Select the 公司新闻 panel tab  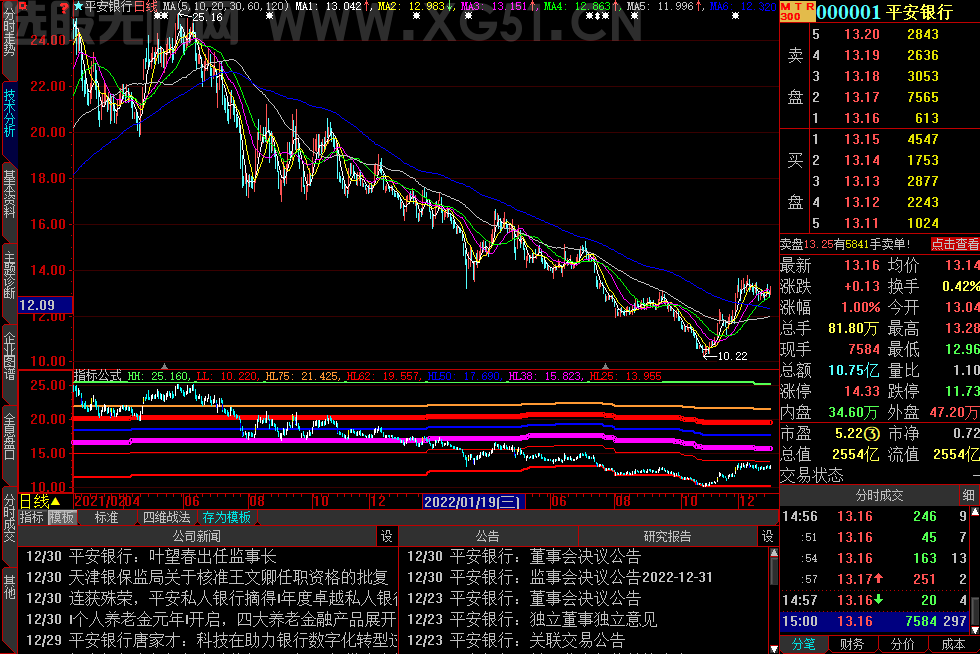pyautogui.click(x=197, y=536)
